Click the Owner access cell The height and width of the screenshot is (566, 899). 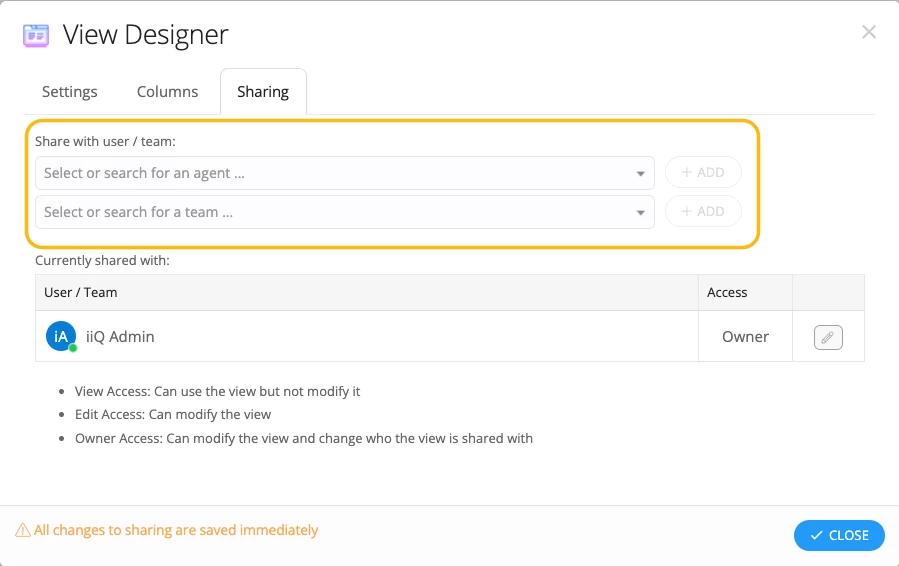(x=745, y=337)
